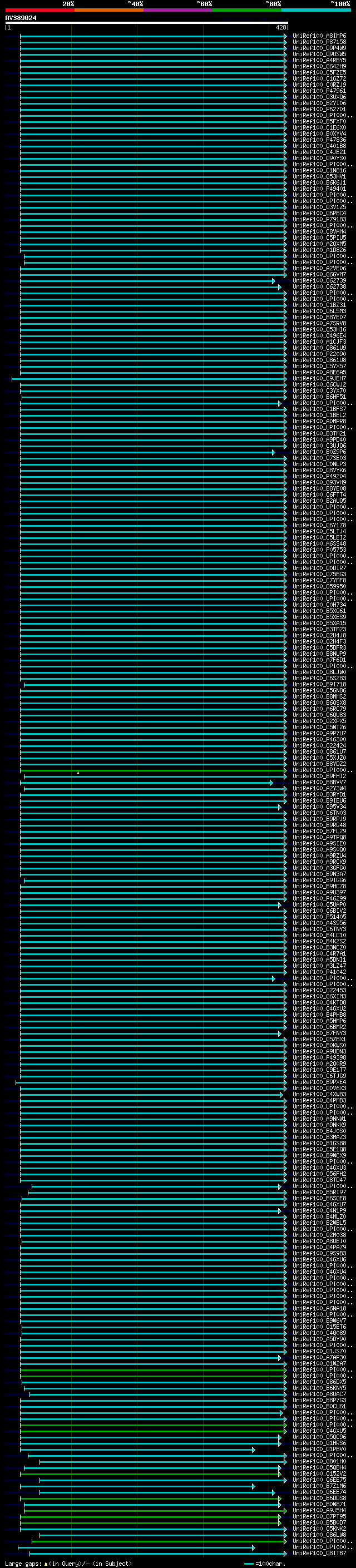Click hit label UniRef100_B0XYV4
This screenshot has height=1568, width=356.
(x=319, y=134)
